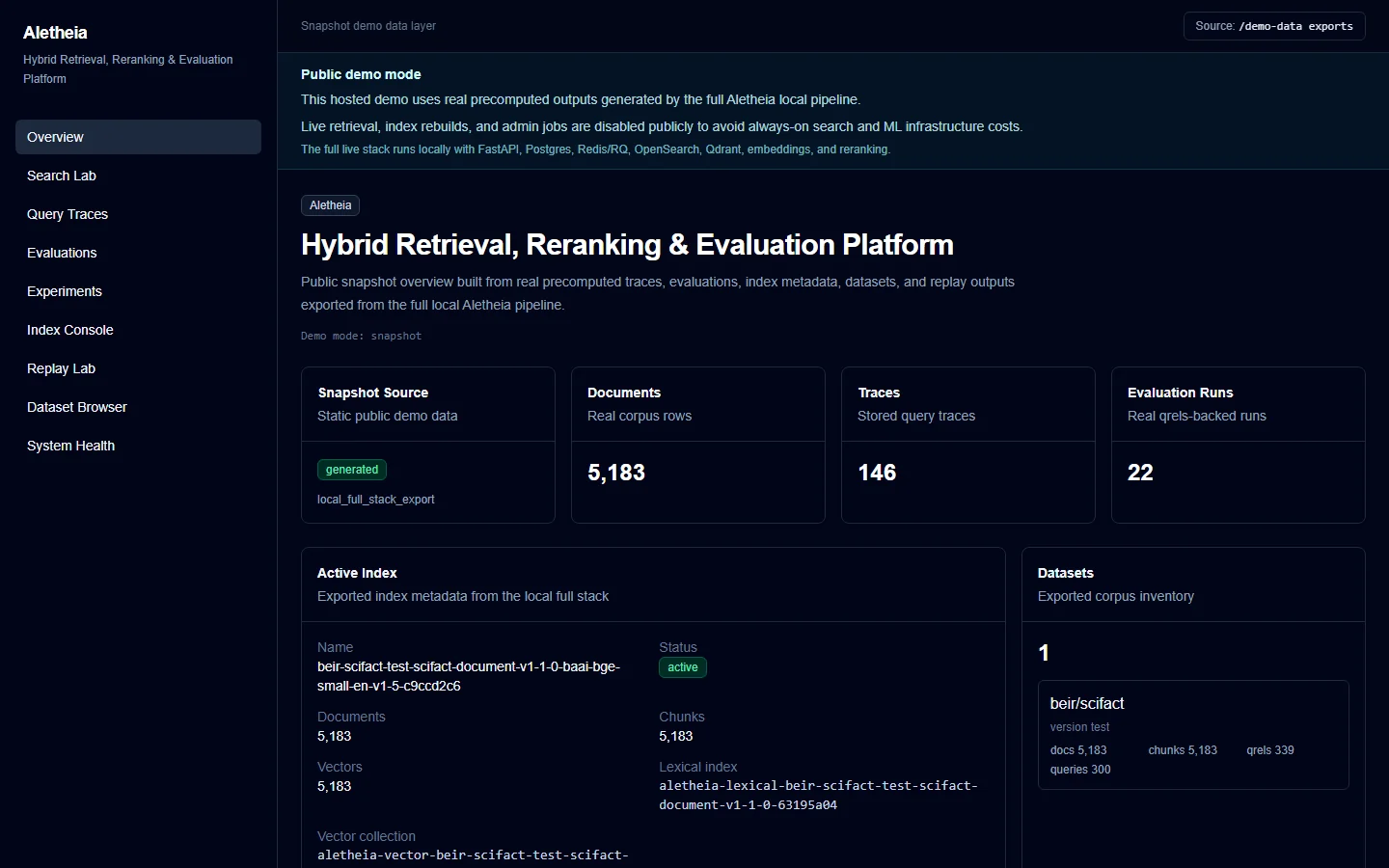The image size is (1389, 868).
Task: Open Query Traces section
Action: pos(138,214)
